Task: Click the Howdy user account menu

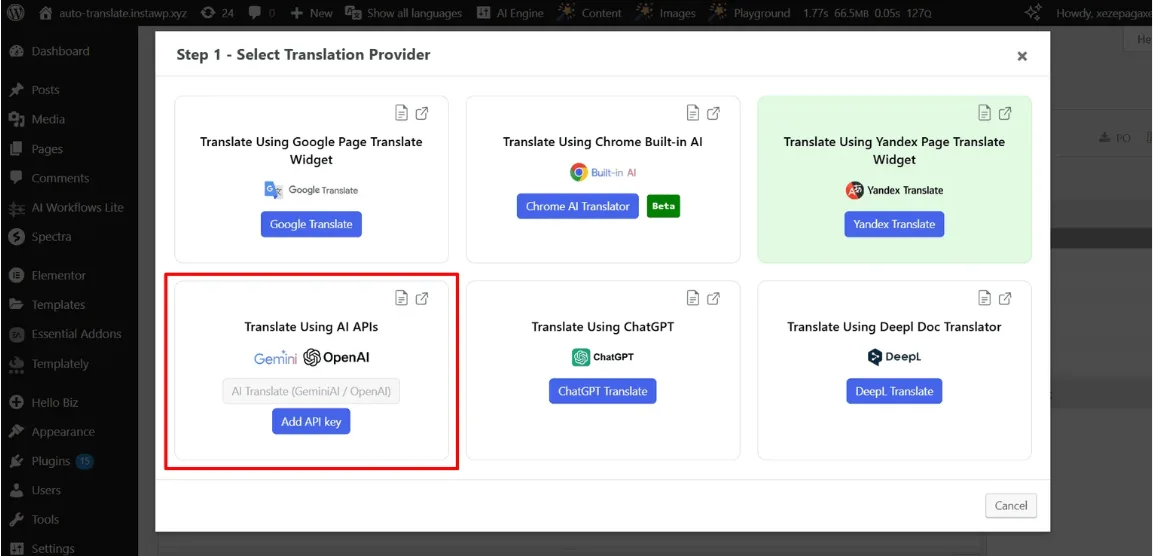Action: pyautogui.click(x=1103, y=13)
